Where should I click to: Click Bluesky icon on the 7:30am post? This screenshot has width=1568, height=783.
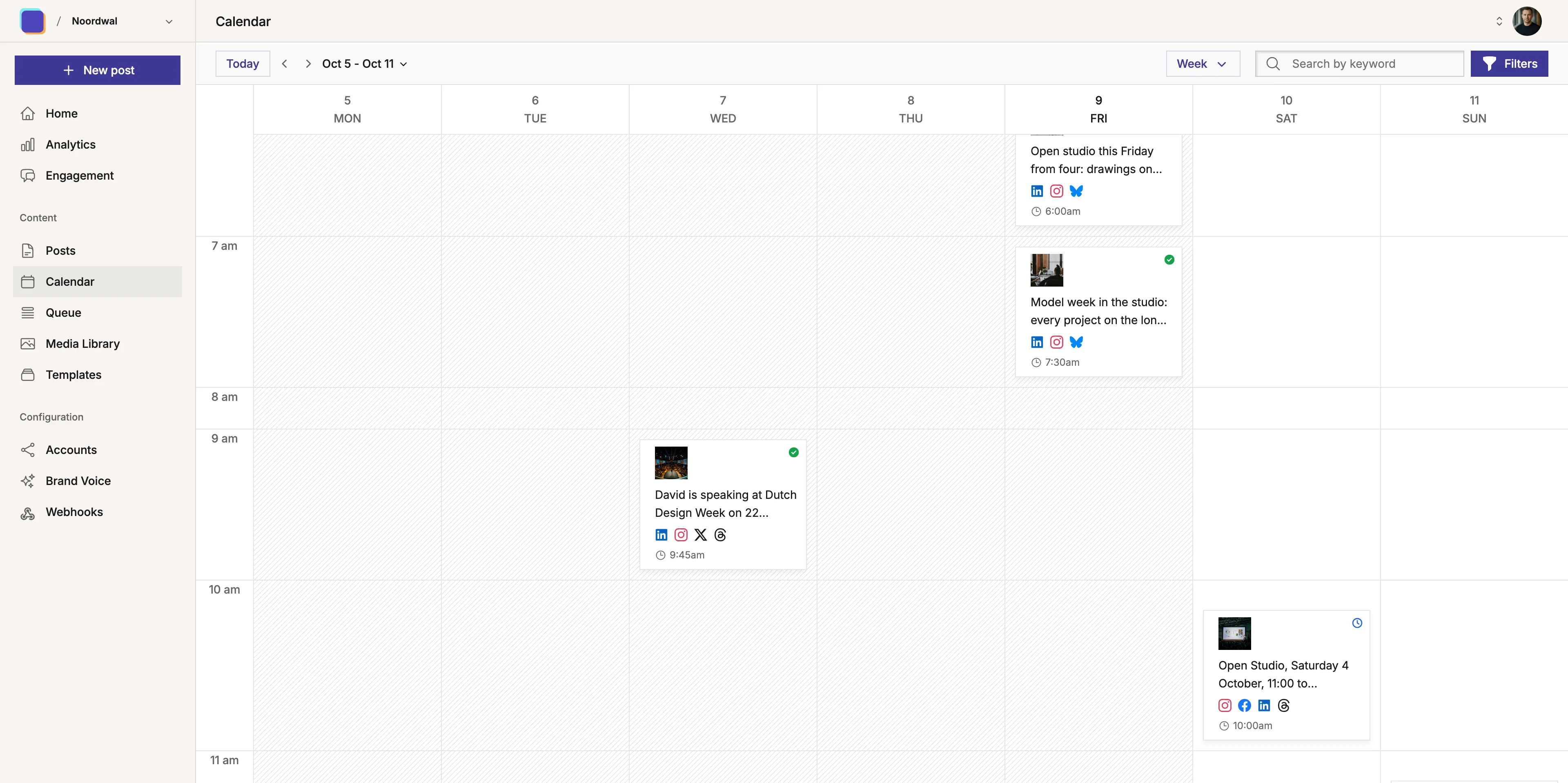1076,342
